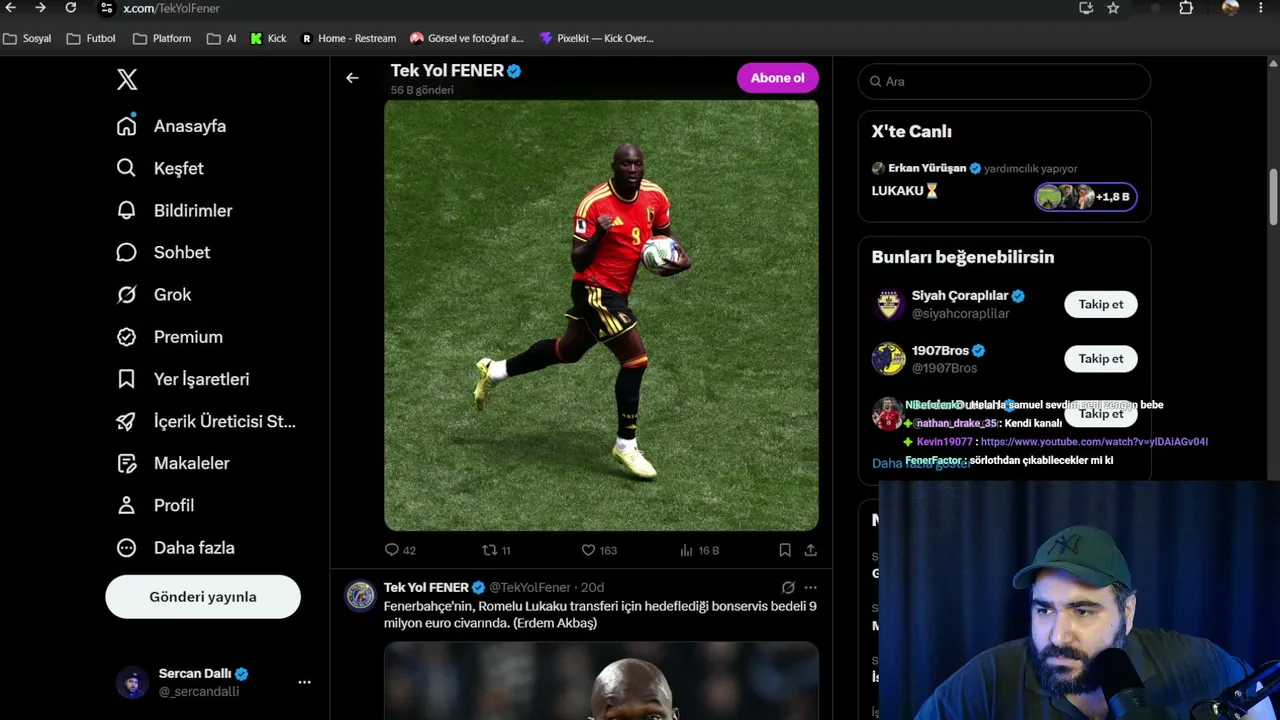Open İçerik Üreticisi studio item
Image resolution: width=1280 pixels, height=720 pixels.
click(x=206, y=421)
